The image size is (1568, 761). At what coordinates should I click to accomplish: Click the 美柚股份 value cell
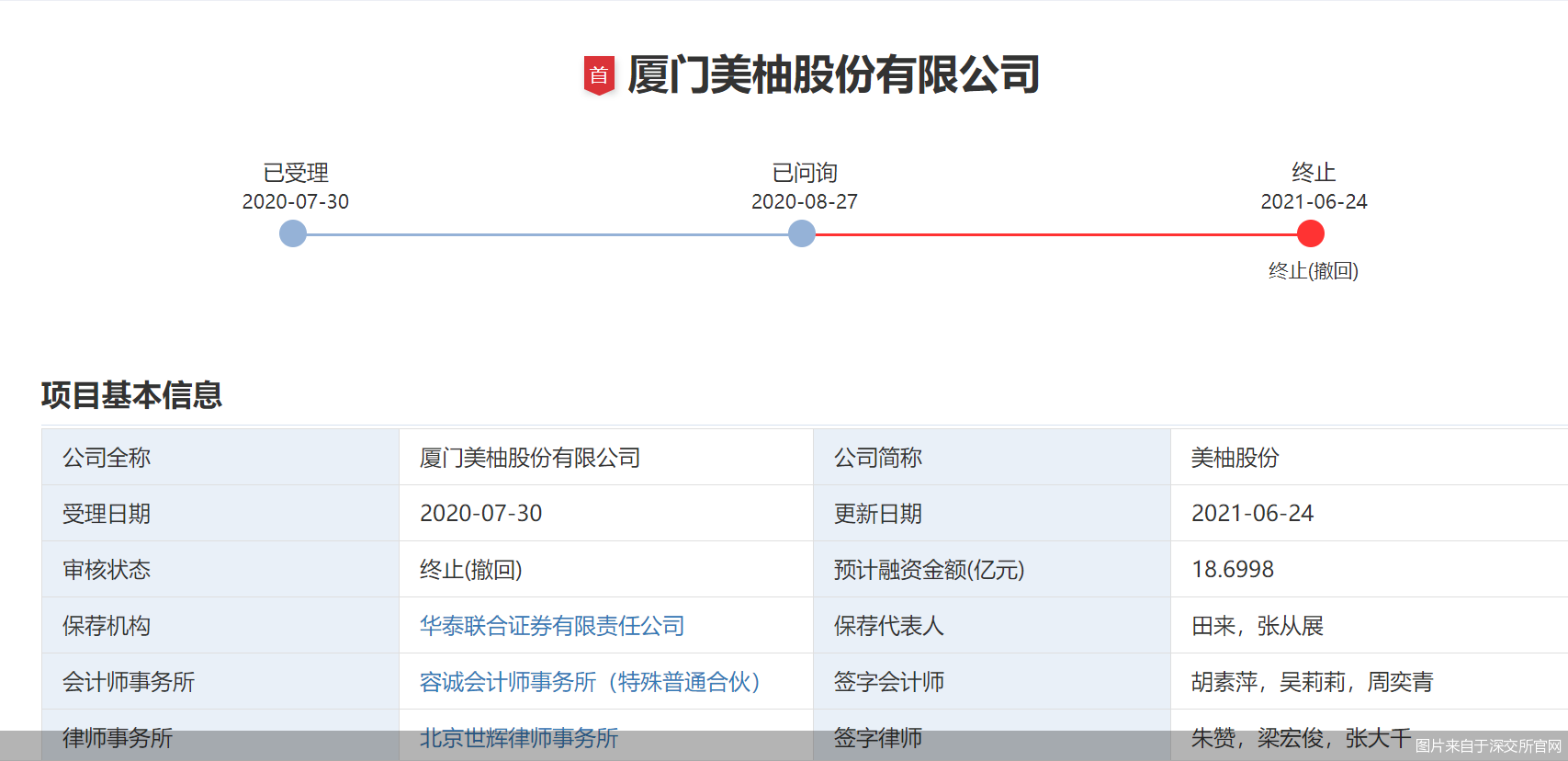point(1370,457)
